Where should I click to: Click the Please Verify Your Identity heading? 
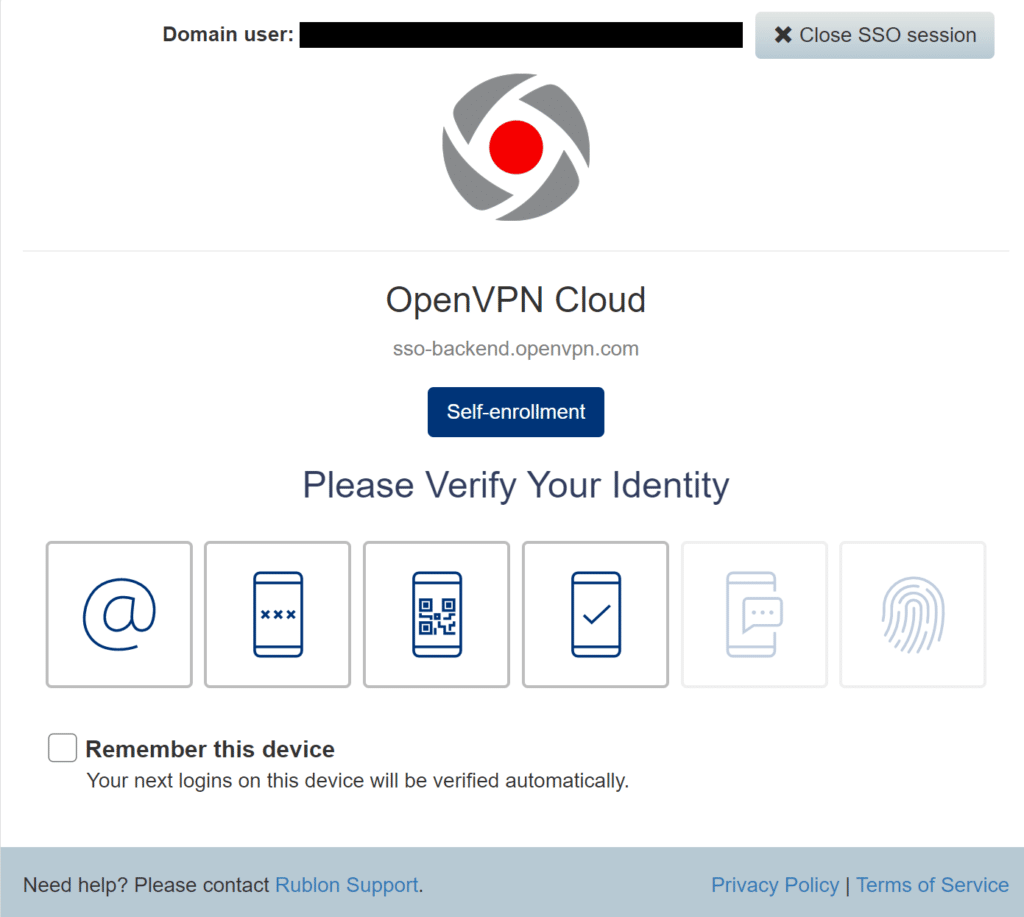(x=516, y=485)
